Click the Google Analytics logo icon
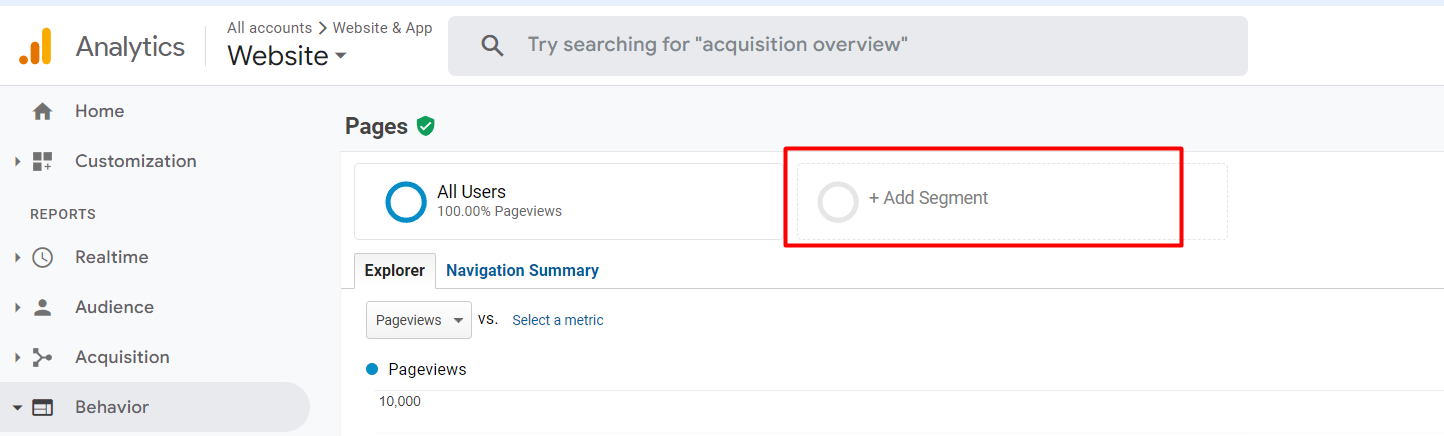 [x=36, y=46]
